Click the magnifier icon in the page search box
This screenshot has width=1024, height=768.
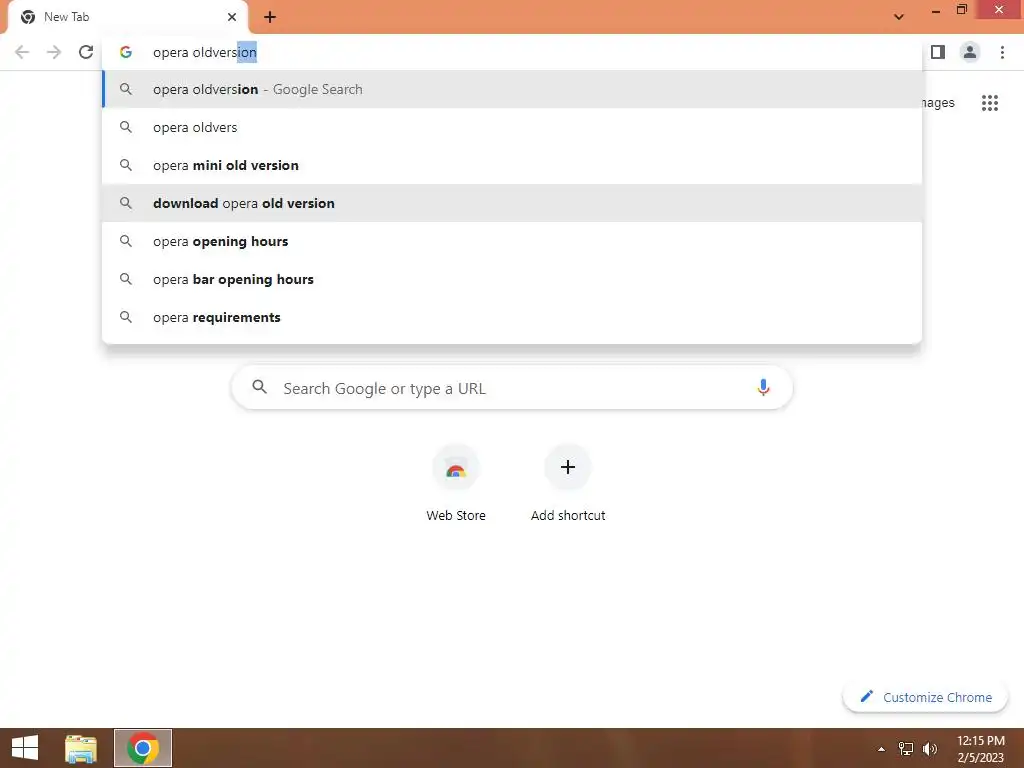(x=260, y=387)
